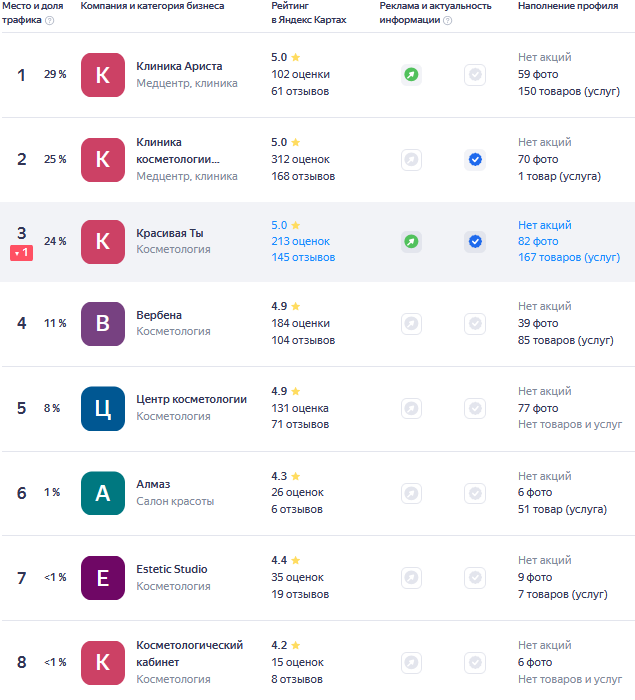Click the green advertising arrow icon for Красивая Ты
The width and height of the screenshot is (635, 700).
pos(411,242)
